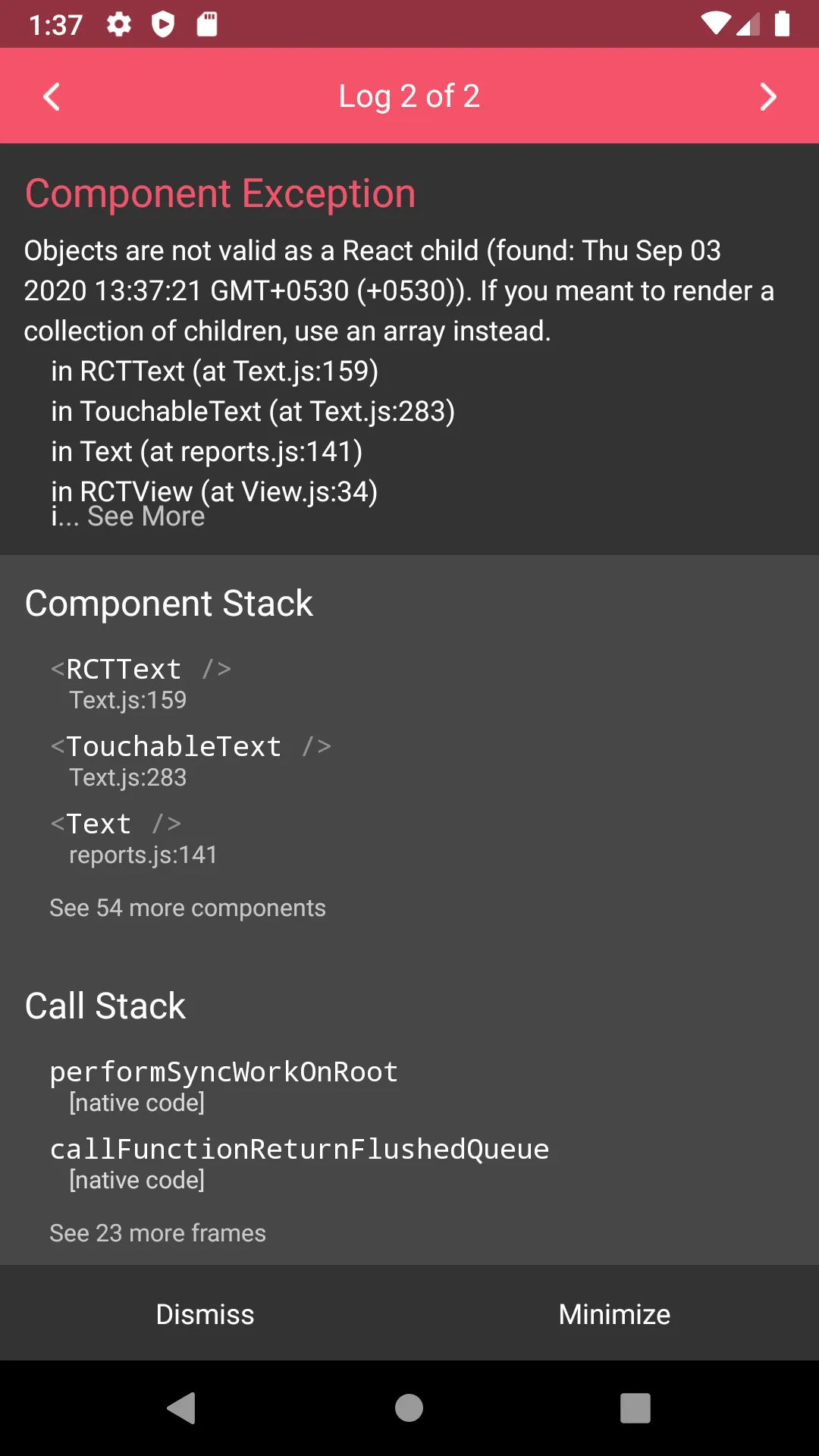Viewport: 819px width, 1456px height.
Task: Open RCTText component at Text.js:159
Action: click(141, 682)
